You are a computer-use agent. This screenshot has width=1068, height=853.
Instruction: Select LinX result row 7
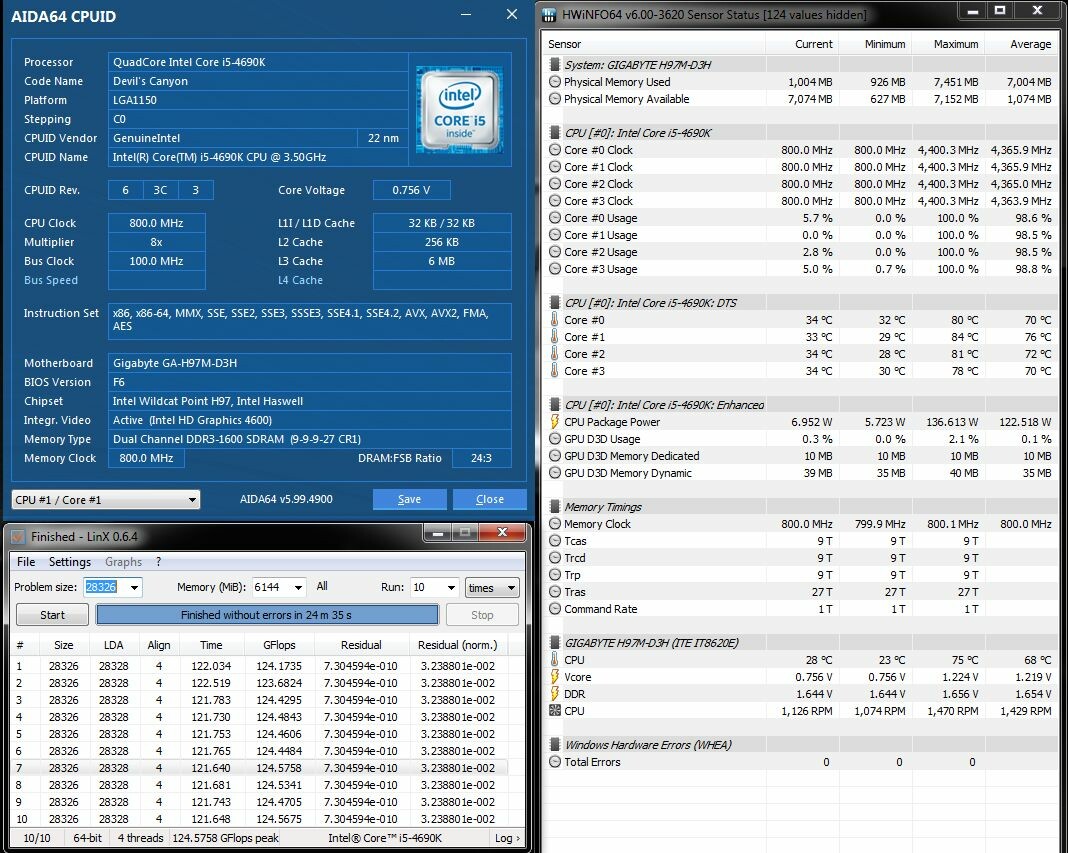pos(260,768)
